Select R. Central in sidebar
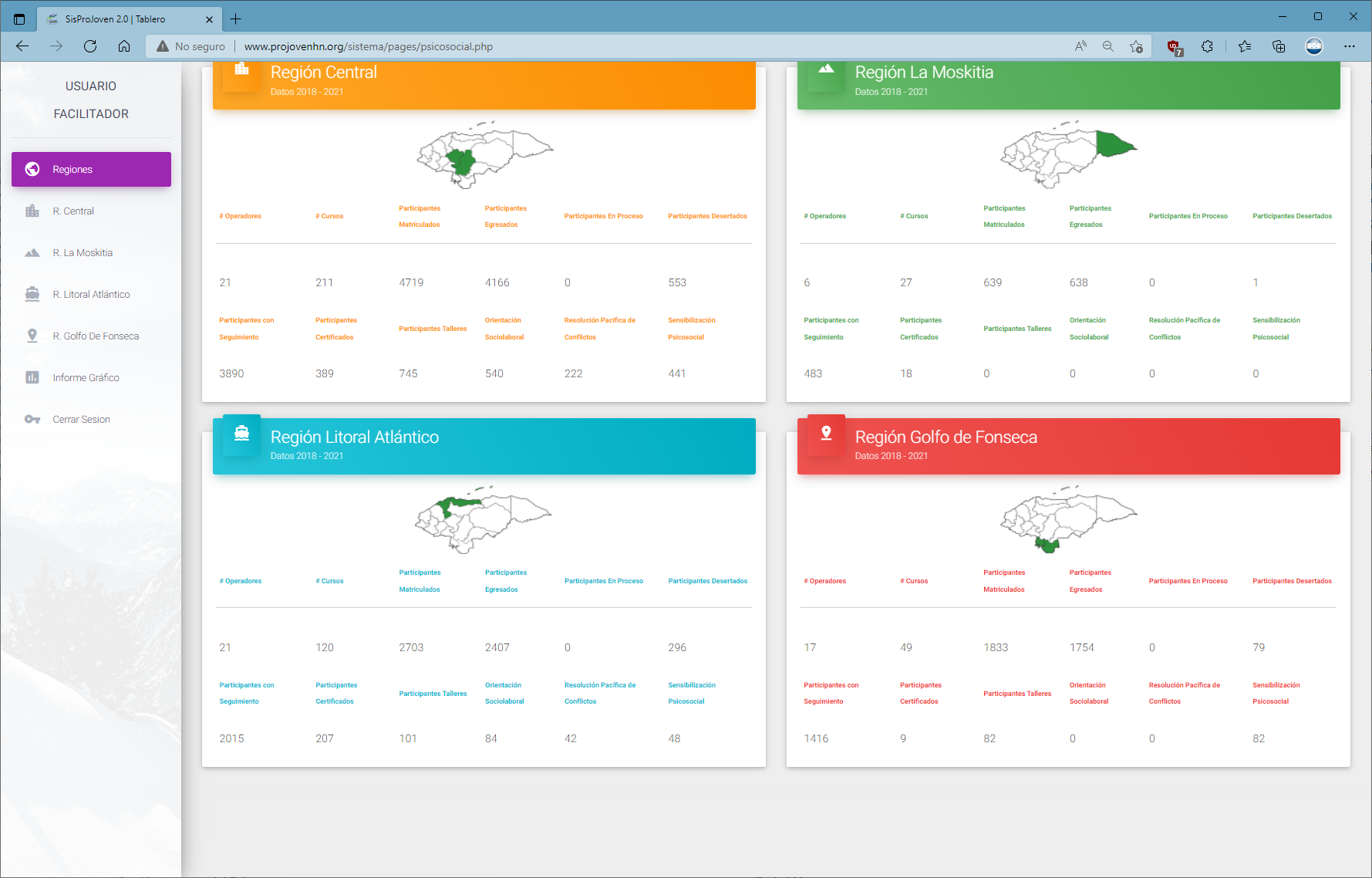This screenshot has height=878, width=1372. (91, 211)
